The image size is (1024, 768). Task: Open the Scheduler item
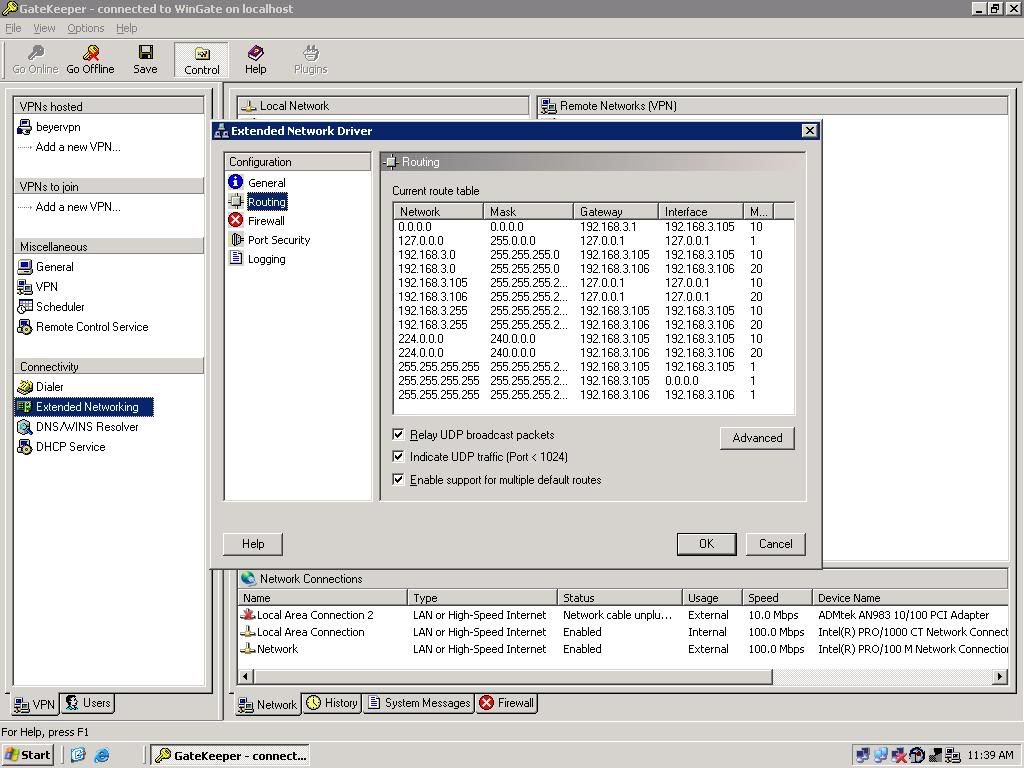click(51, 306)
